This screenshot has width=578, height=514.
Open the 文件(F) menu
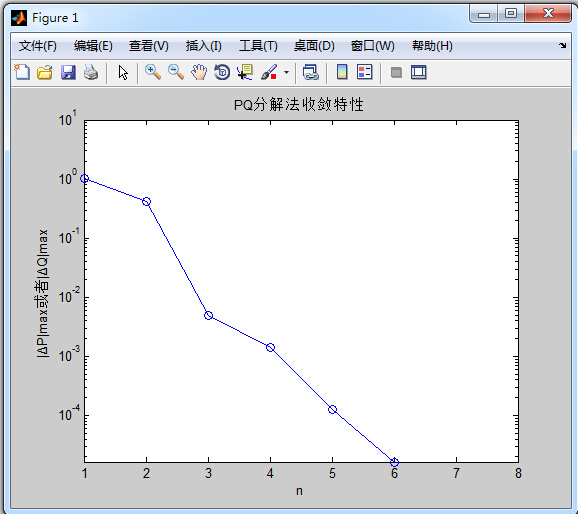(x=38, y=46)
